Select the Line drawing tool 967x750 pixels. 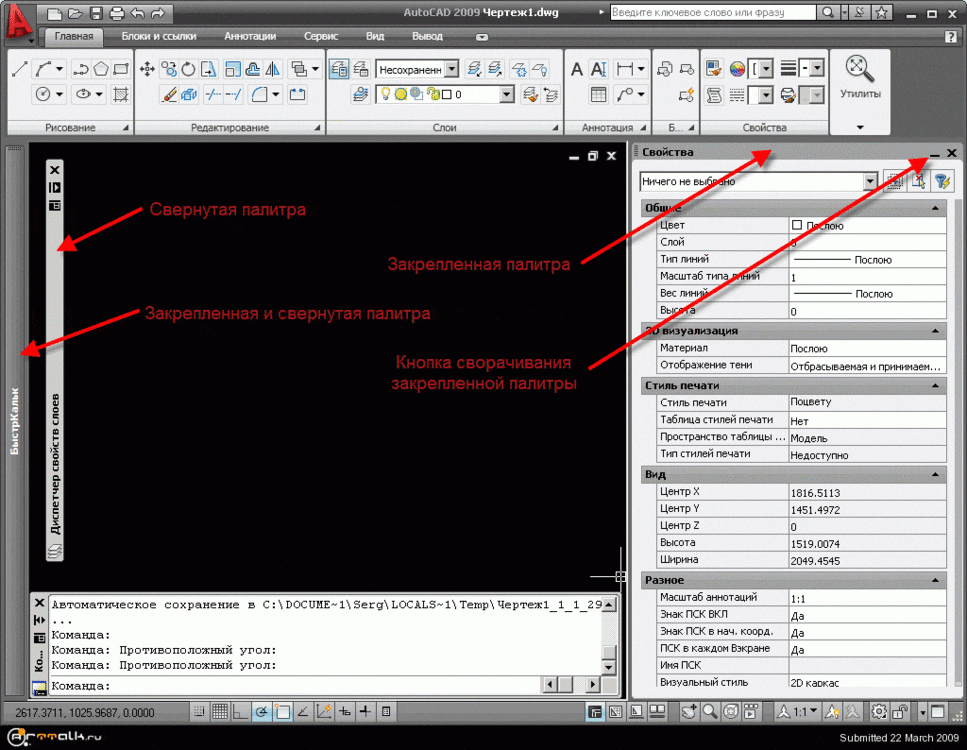click(x=19, y=69)
